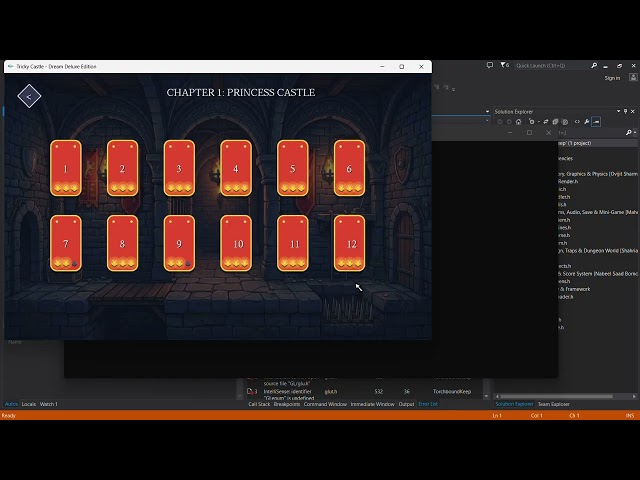The height and width of the screenshot is (480, 640).
Task: Switch to Output tab
Action: [406, 404]
